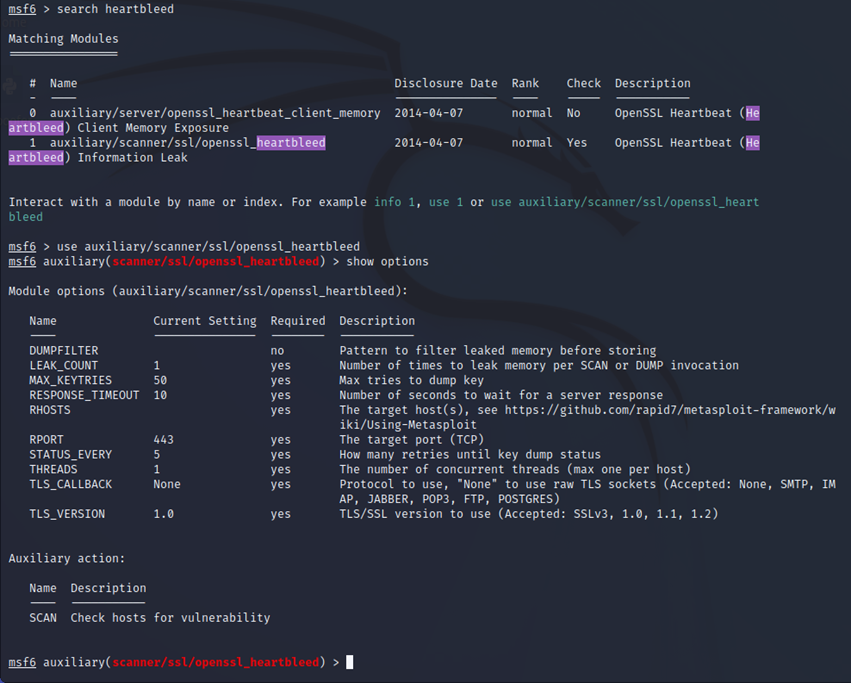This screenshot has width=851, height=683.
Task: Click the SCAN auxiliary action name
Action: [x=43, y=618]
